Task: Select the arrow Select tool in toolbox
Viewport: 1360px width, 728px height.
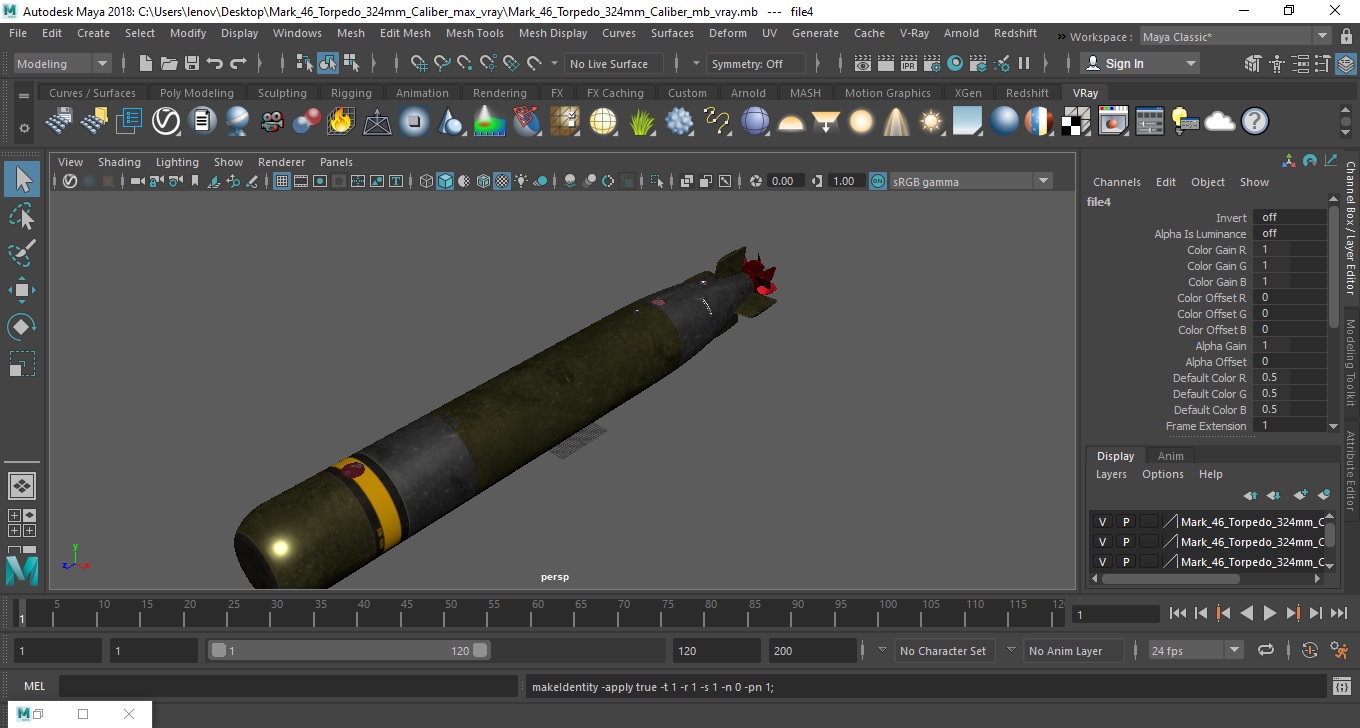Action: pos(22,180)
